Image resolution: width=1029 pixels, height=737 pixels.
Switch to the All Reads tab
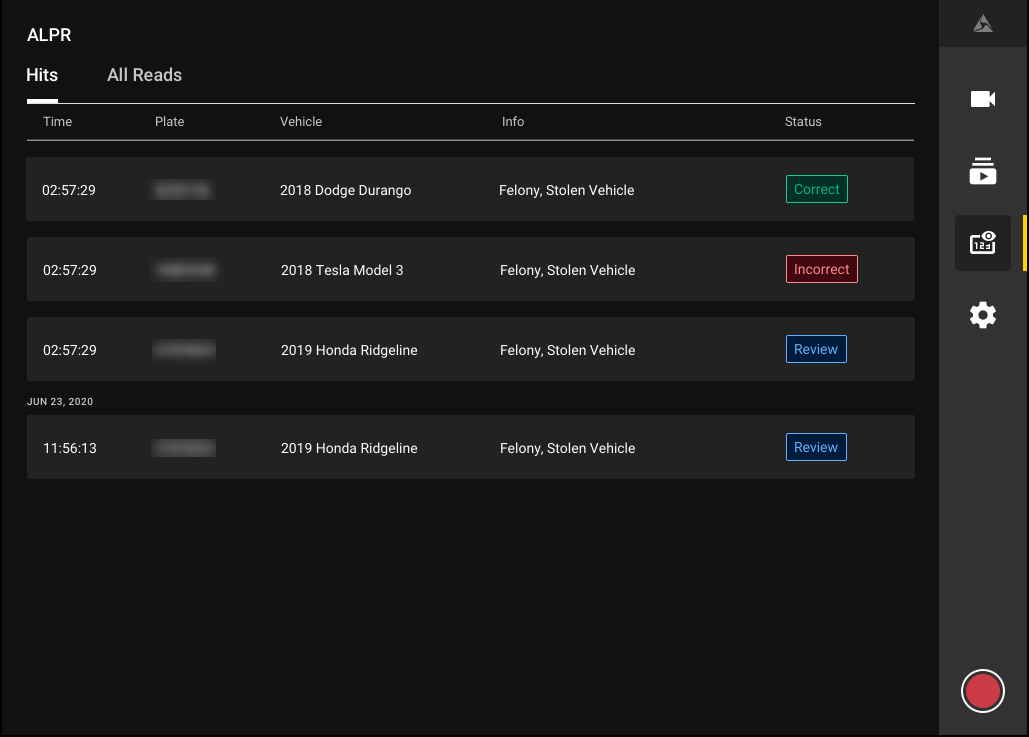tap(145, 75)
